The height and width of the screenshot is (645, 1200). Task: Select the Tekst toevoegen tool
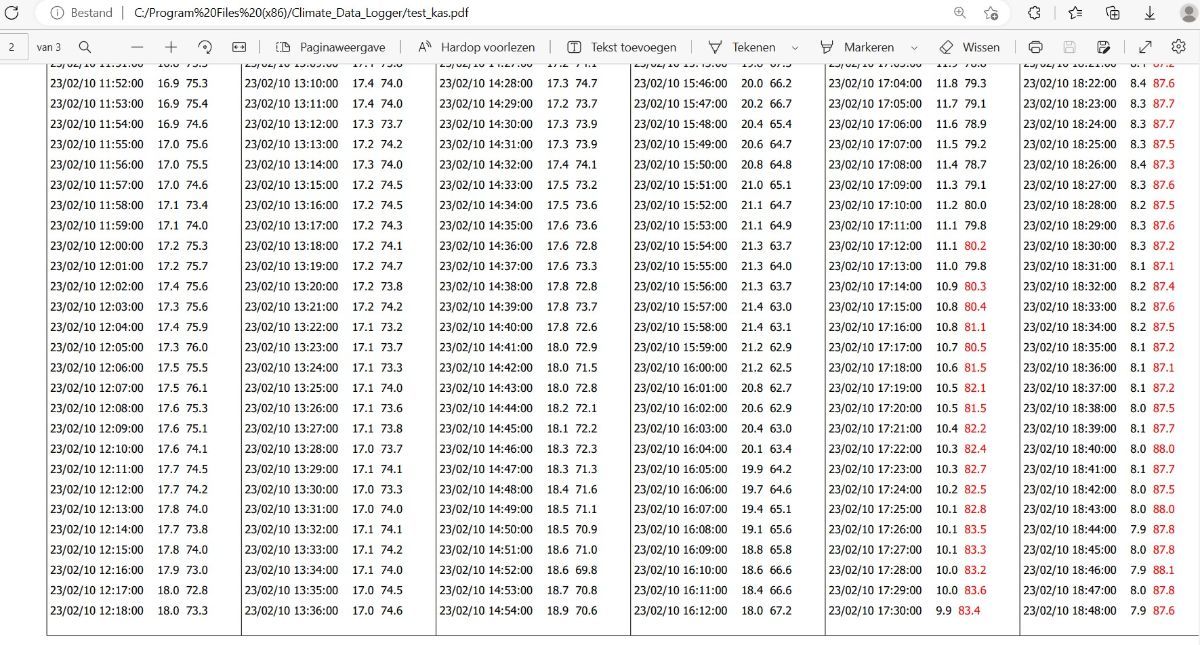click(x=621, y=47)
